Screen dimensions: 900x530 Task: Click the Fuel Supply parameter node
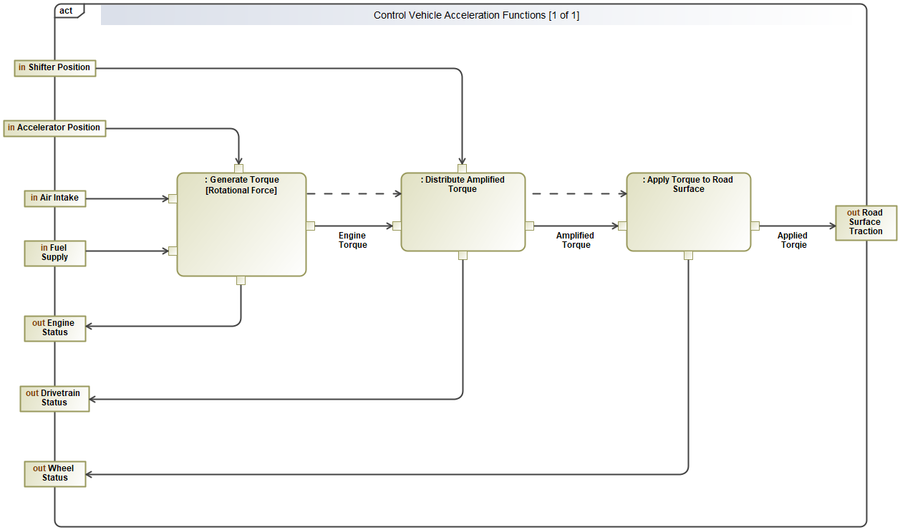click(54, 253)
